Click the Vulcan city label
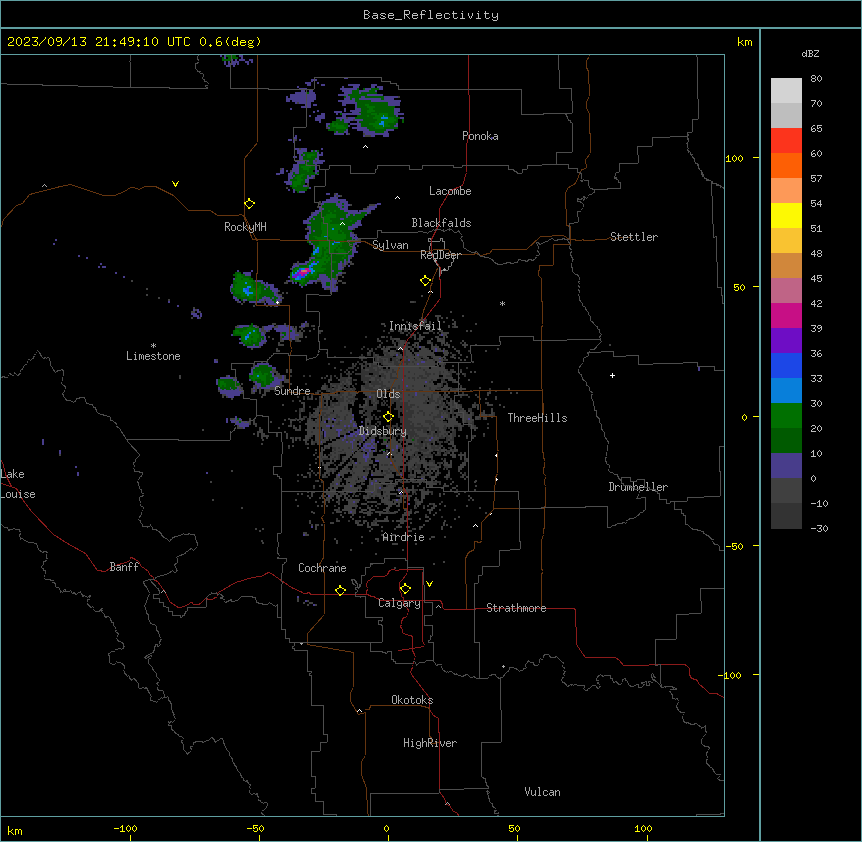 (543, 792)
